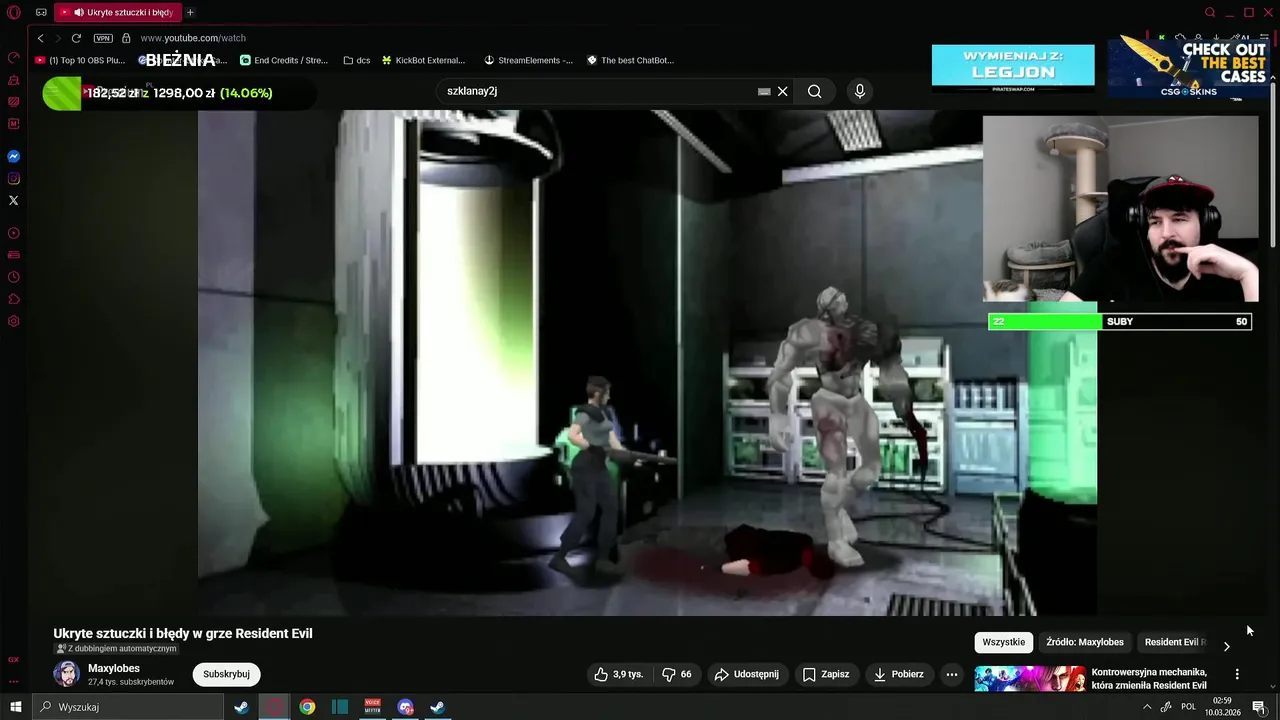This screenshot has width=1280, height=720.
Task: Open The best ChatBot... bookmark
Action: 630,60
